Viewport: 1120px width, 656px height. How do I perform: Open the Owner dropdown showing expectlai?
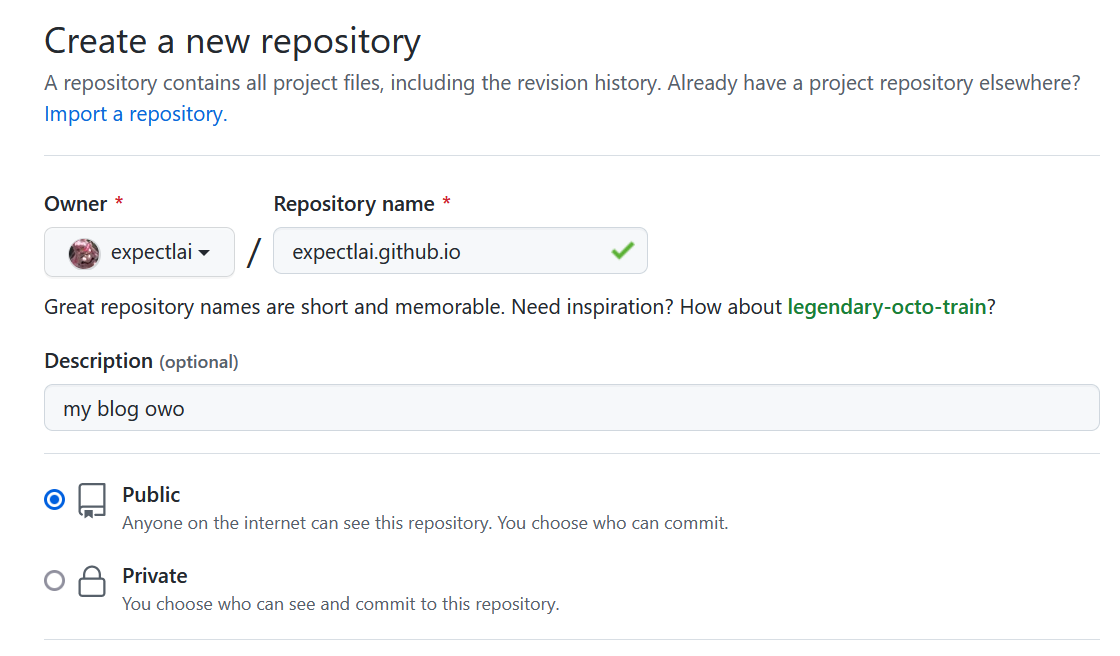(139, 252)
